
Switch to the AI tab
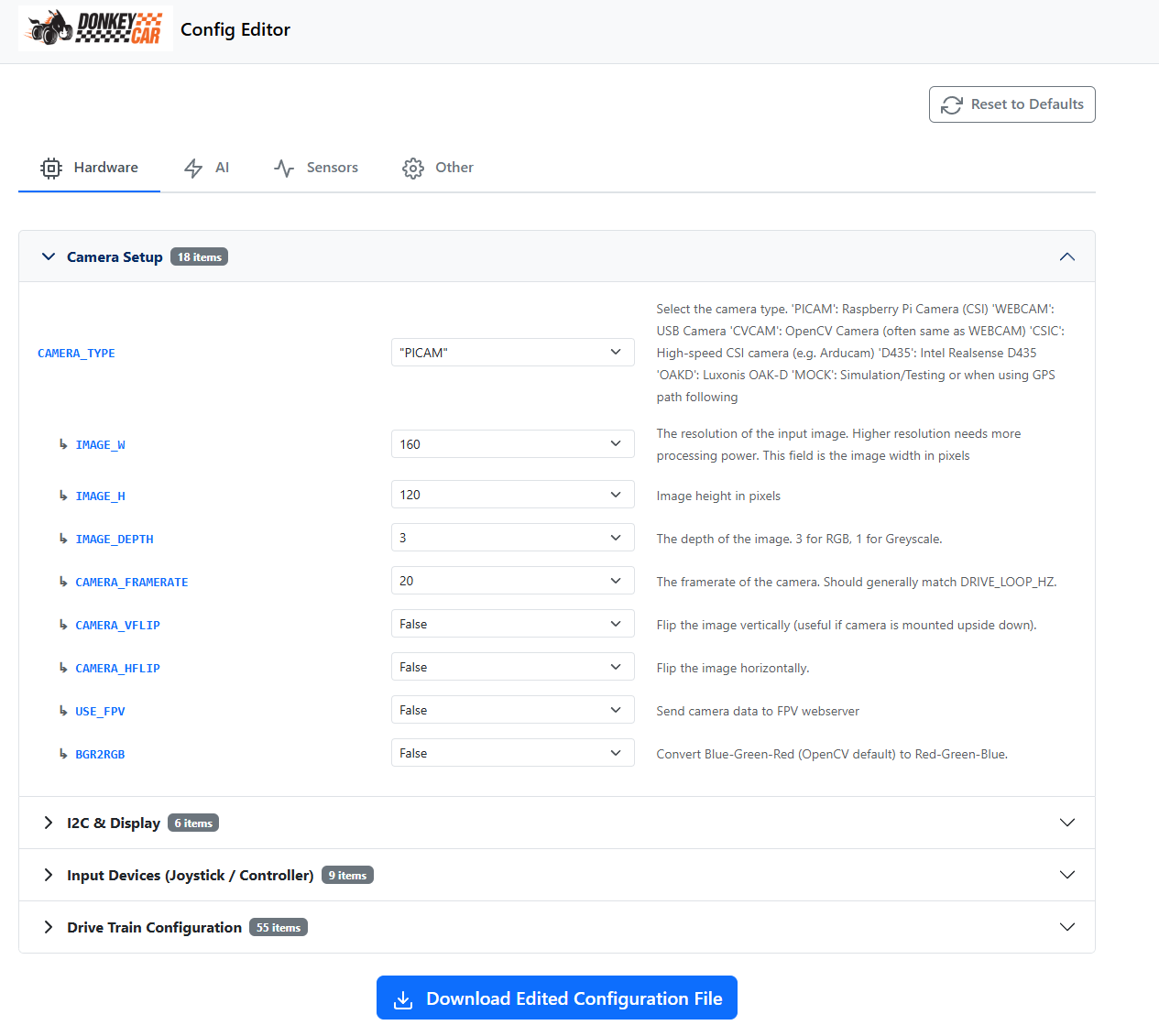(x=206, y=168)
